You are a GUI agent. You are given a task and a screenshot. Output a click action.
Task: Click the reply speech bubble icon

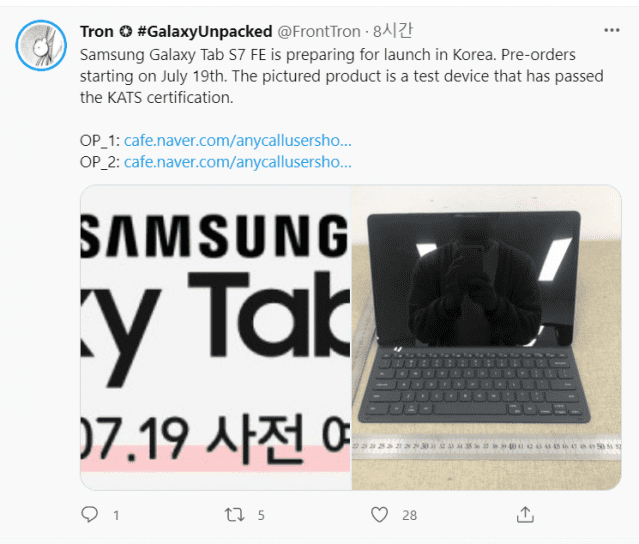coord(90,515)
